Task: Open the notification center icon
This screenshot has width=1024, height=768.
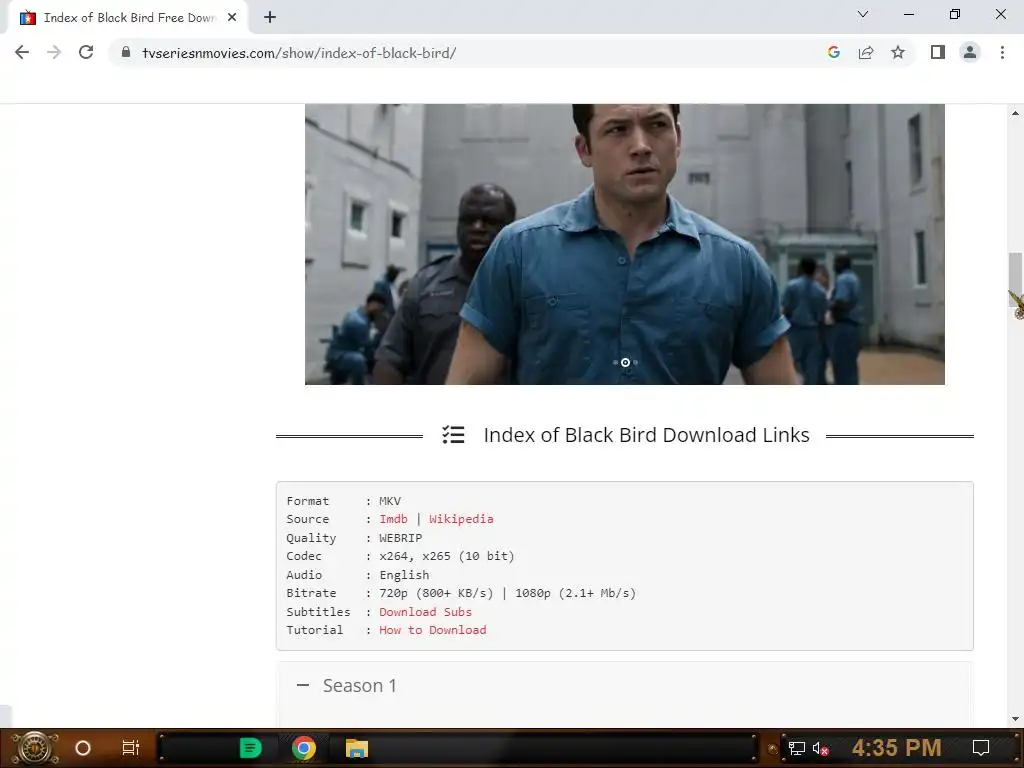Action: [x=981, y=748]
